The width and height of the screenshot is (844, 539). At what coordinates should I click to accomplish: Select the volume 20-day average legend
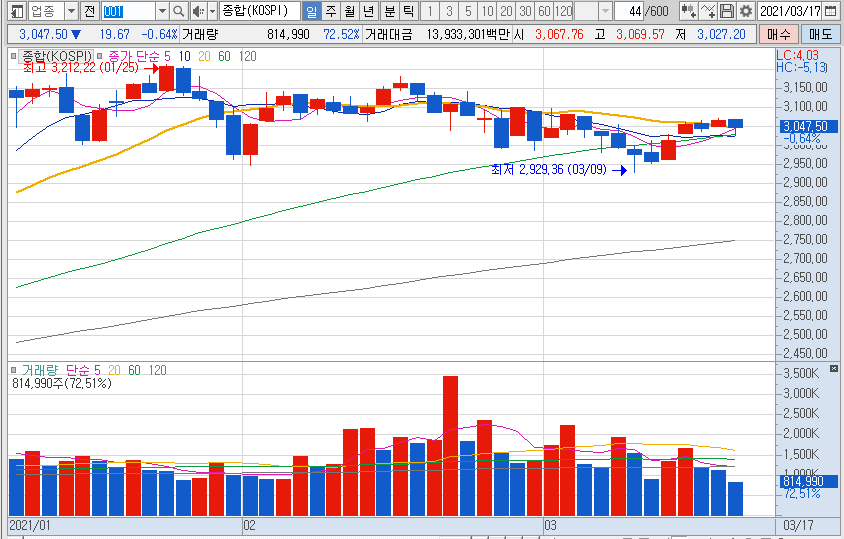(114, 370)
